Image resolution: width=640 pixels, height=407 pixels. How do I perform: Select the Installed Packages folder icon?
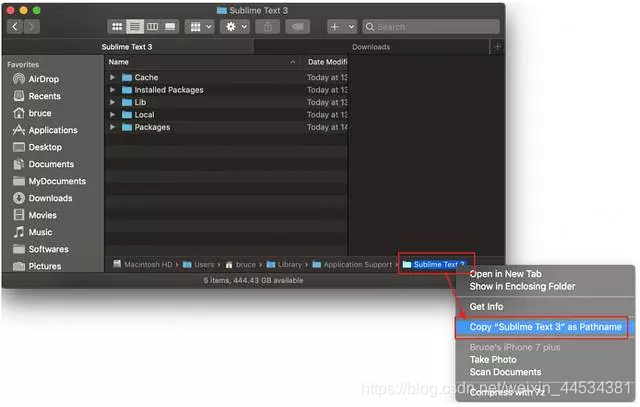point(127,90)
